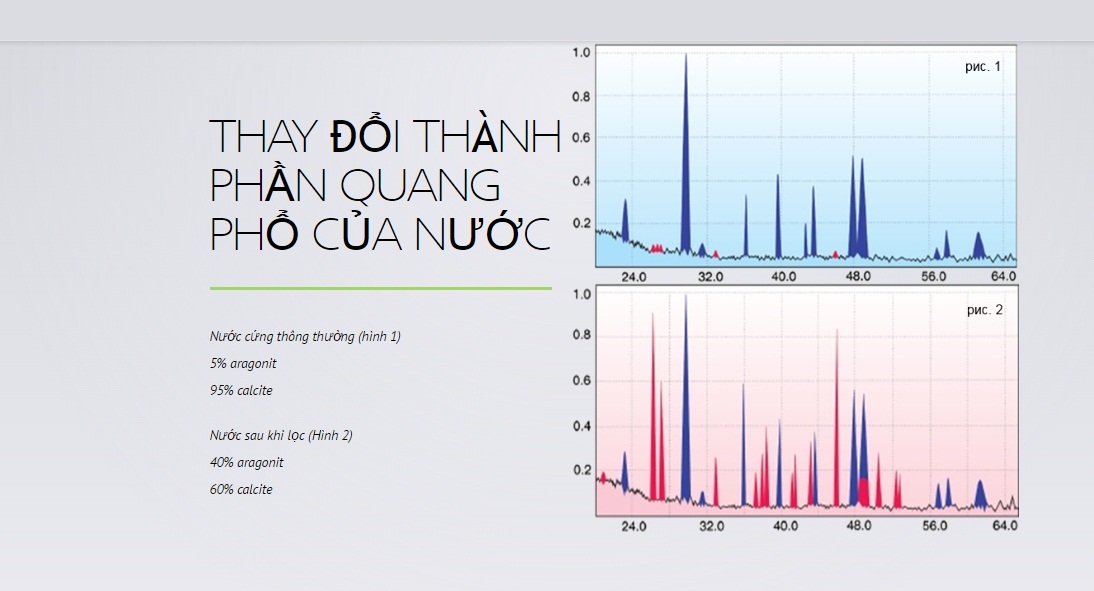Click the "60% calcite" line
Viewport: 1094px width, 591px height.
(241, 490)
